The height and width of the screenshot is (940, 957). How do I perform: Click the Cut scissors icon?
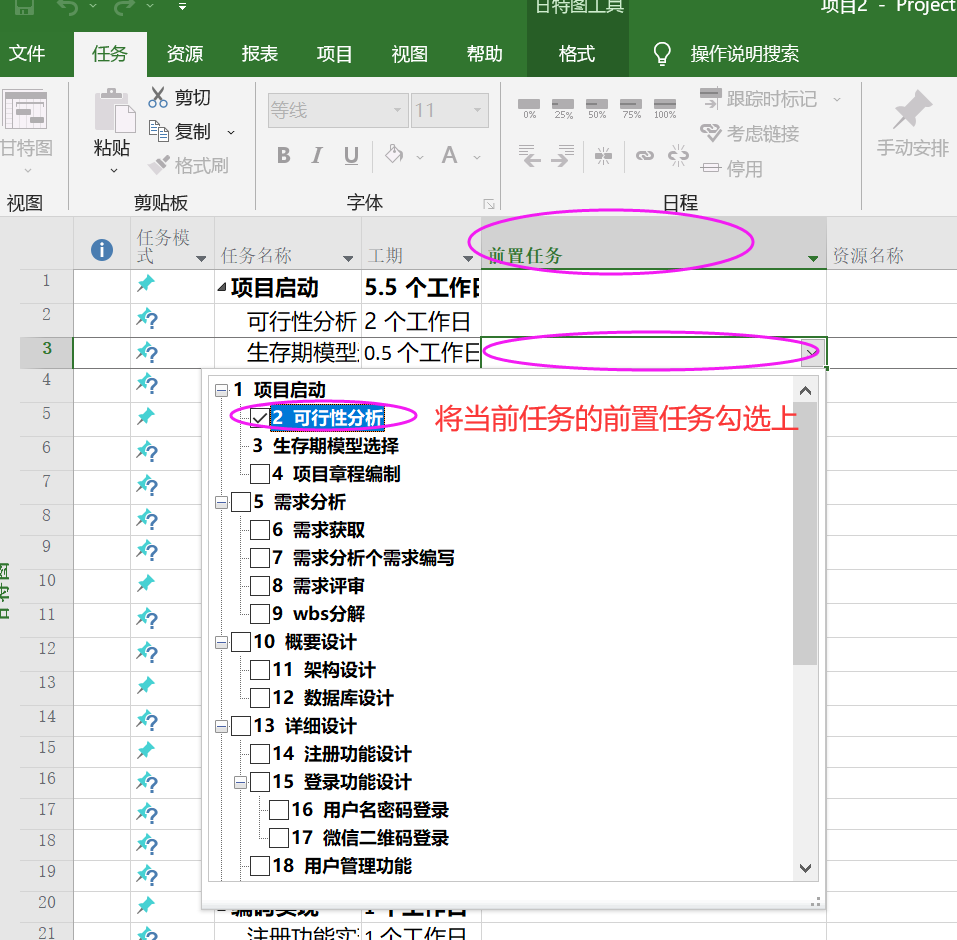(x=157, y=97)
